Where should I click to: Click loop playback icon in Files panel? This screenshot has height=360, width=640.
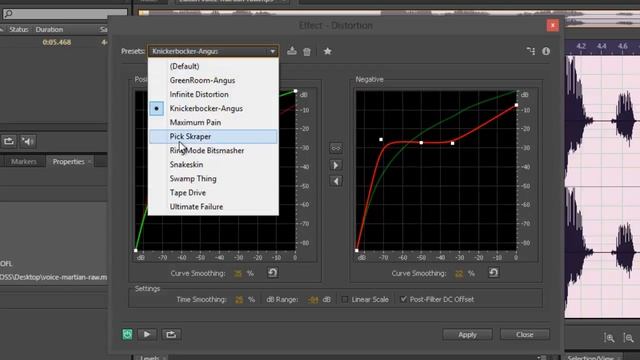(9, 141)
